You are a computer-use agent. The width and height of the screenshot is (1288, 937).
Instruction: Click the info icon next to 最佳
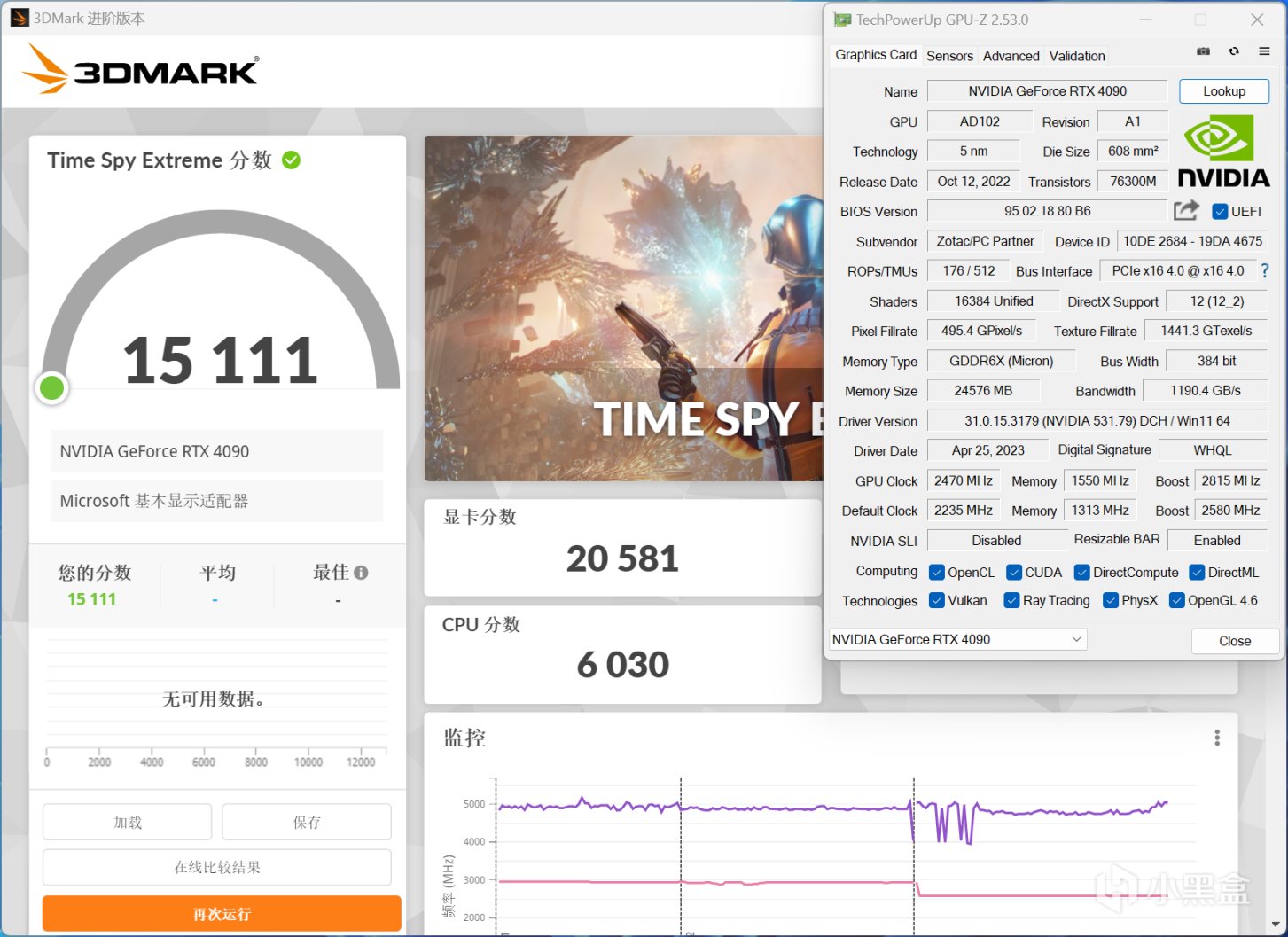click(361, 573)
